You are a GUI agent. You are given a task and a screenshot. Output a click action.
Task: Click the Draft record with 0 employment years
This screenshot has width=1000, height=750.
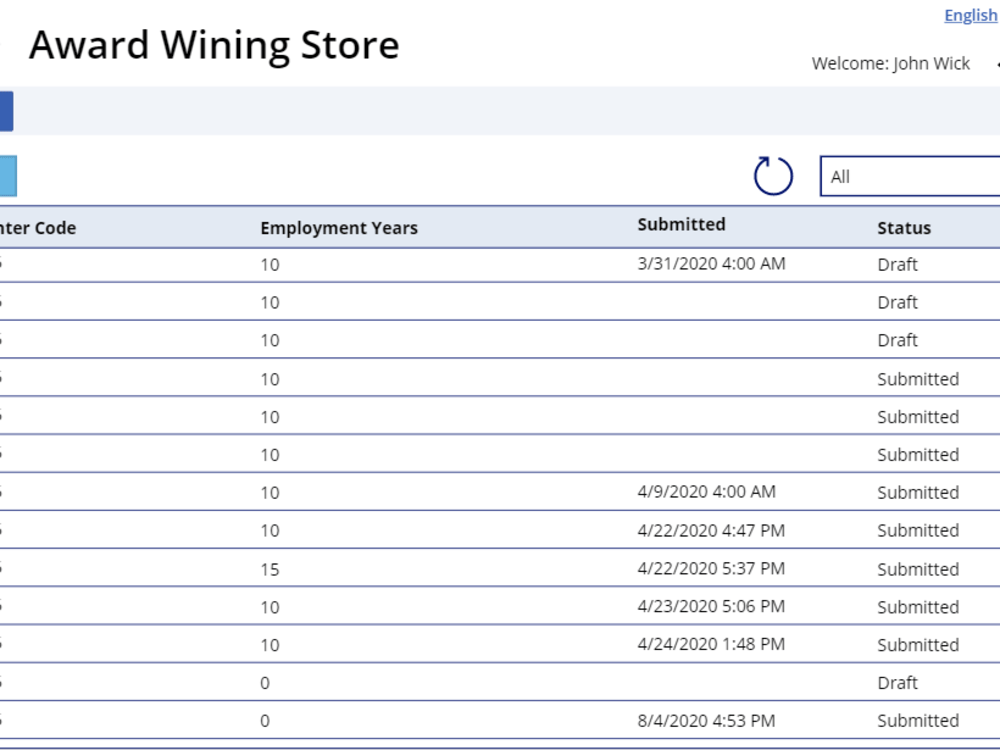click(x=500, y=682)
